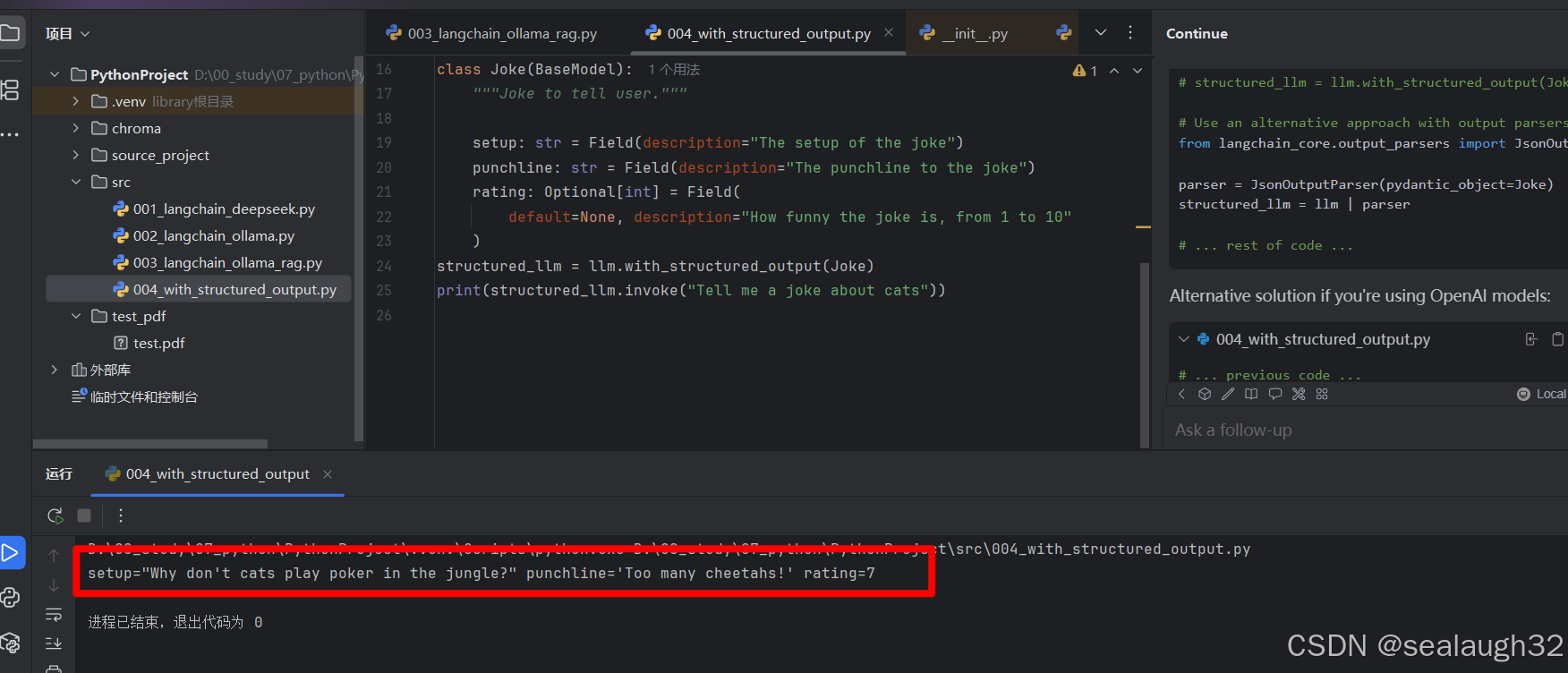Switch to the __init__.py editor tab
The image size is (1568, 673).
coord(975,34)
